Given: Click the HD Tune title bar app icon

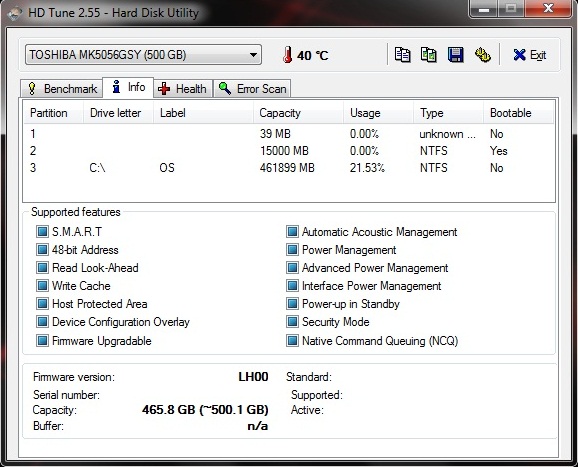Looking at the screenshot, I should [x=15, y=13].
